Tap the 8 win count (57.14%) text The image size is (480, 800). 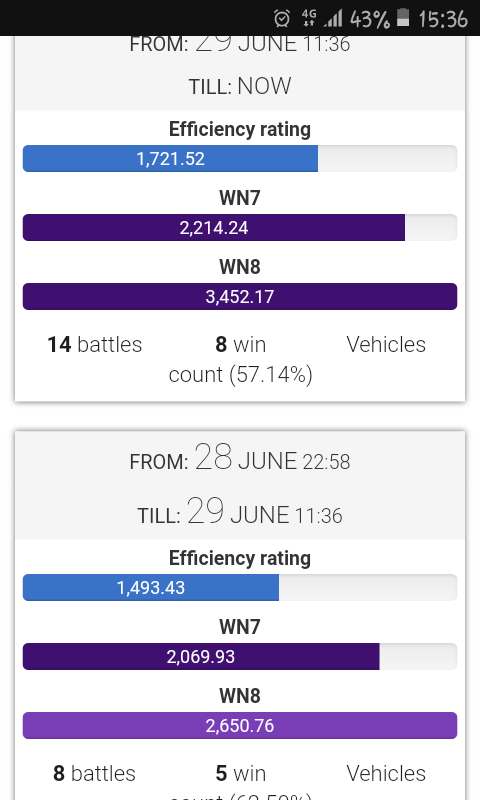tap(240, 360)
